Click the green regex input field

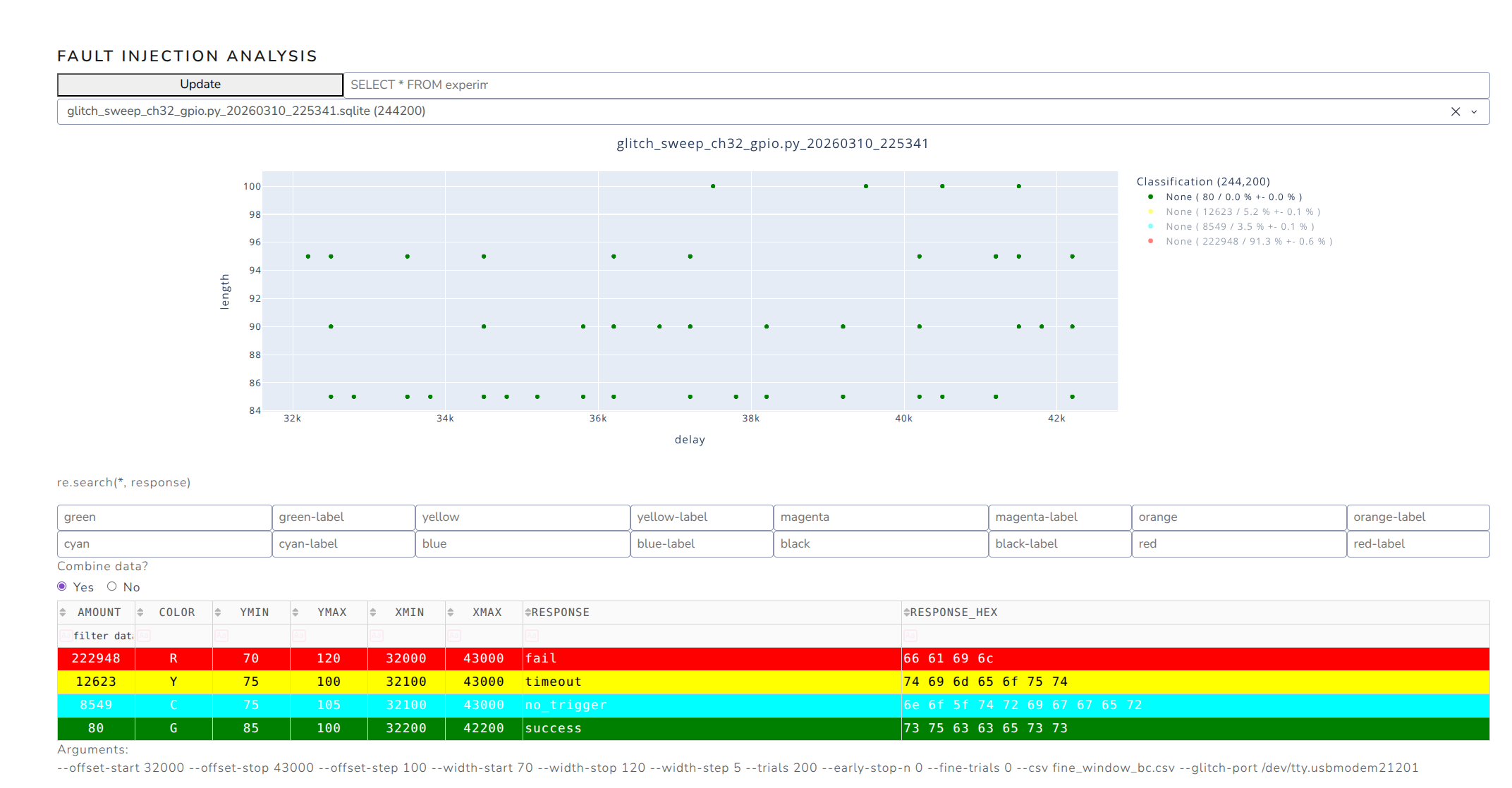[164, 517]
